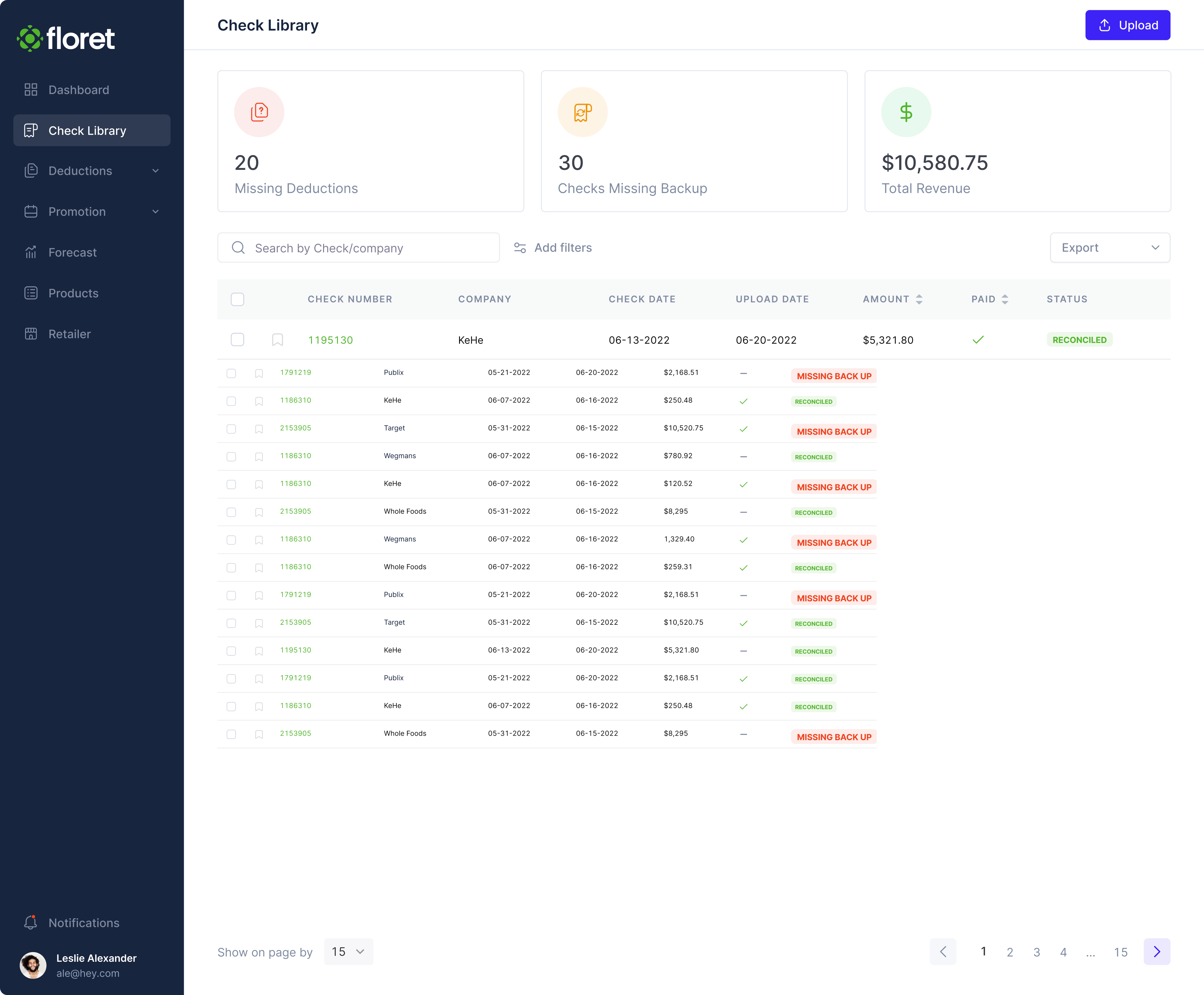This screenshot has width=1204, height=995.
Task: Select the checkbox for check 2153905 Target
Action: coord(231,429)
